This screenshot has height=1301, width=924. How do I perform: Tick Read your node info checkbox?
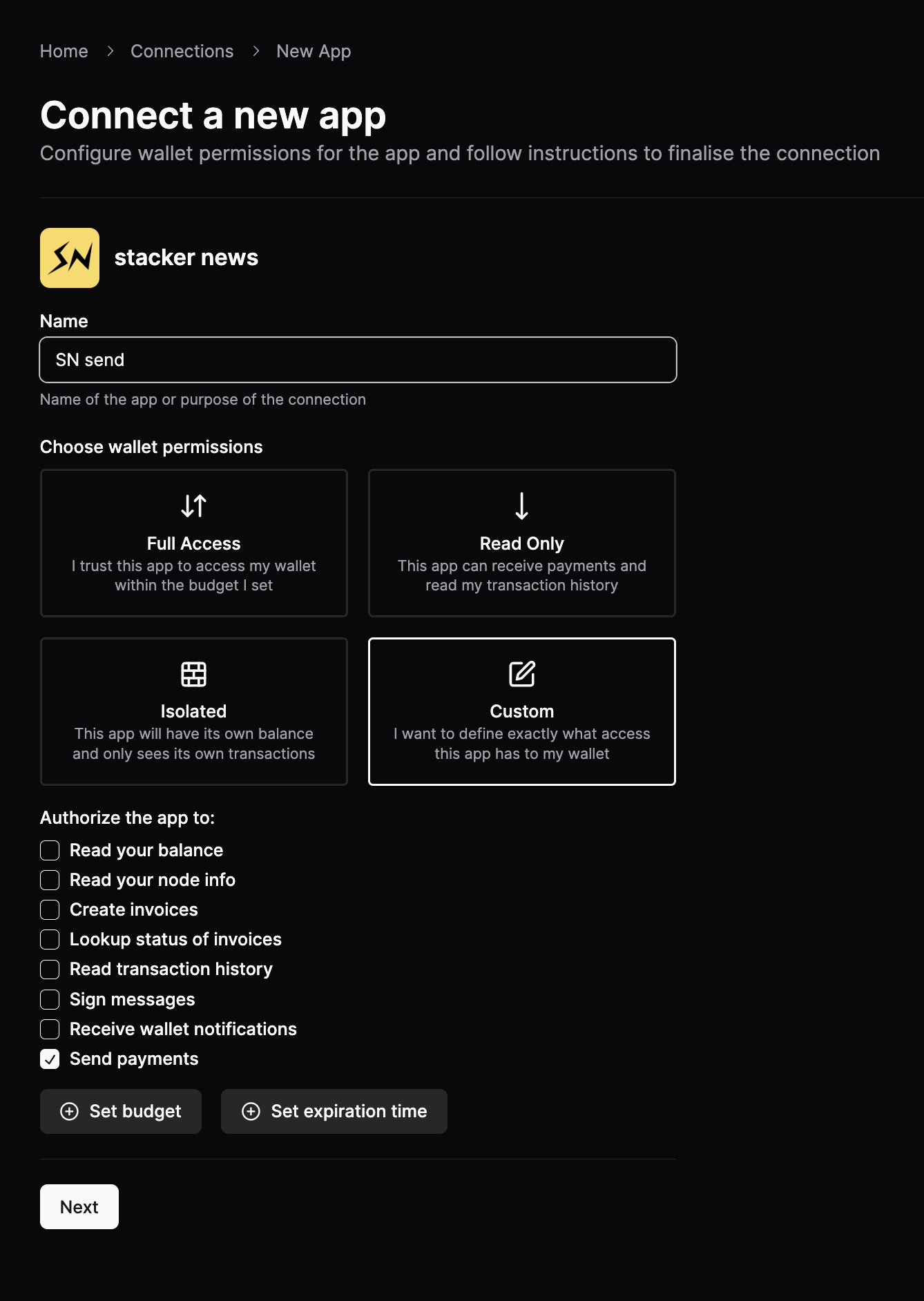coord(50,880)
